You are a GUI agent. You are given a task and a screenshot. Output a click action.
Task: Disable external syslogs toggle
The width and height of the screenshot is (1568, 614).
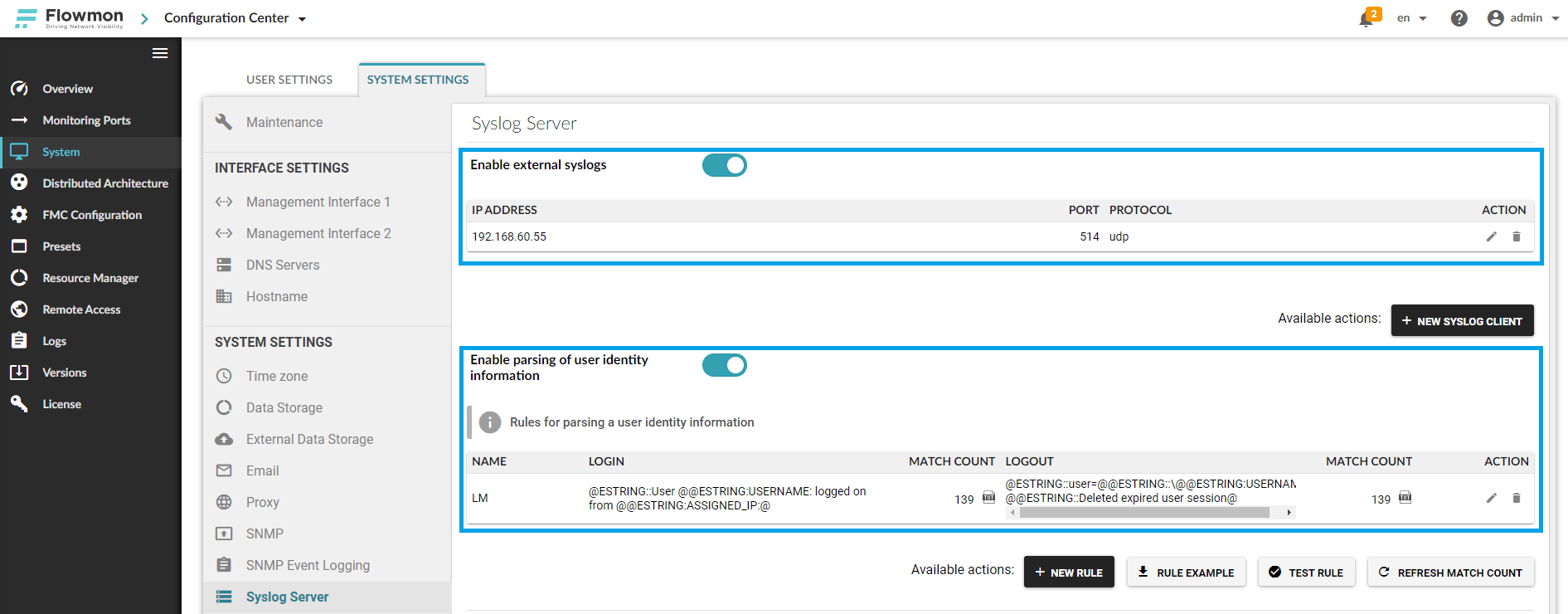[724, 165]
